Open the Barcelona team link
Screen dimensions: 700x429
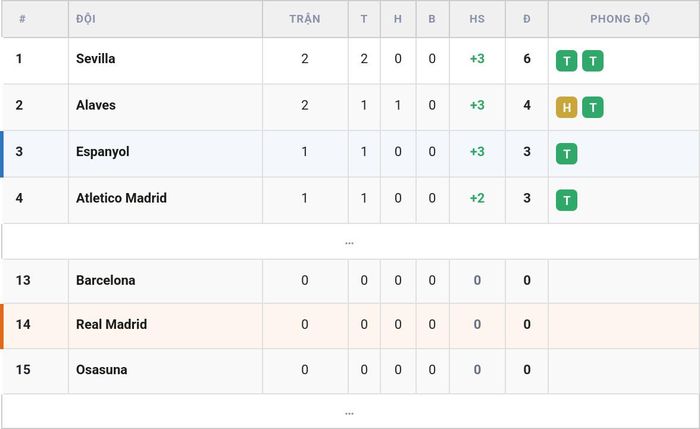click(105, 280)
